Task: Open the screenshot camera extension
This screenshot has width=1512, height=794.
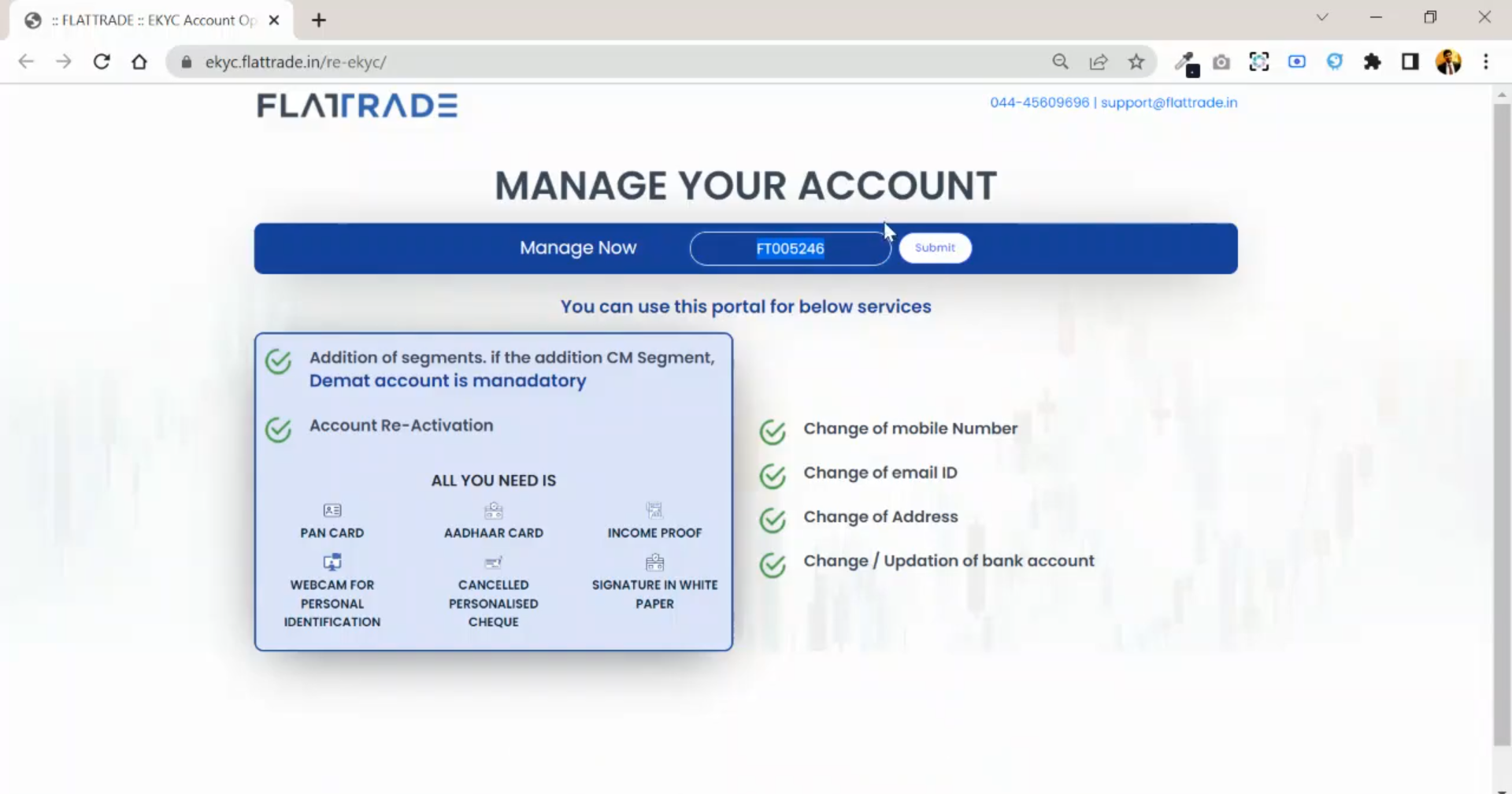Action: [1221, 61]
